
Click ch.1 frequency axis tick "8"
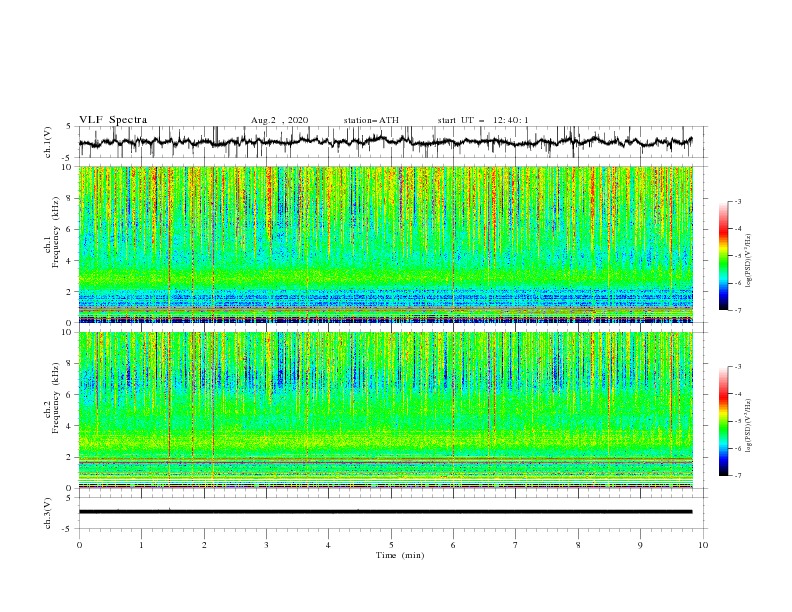(70, 198)
